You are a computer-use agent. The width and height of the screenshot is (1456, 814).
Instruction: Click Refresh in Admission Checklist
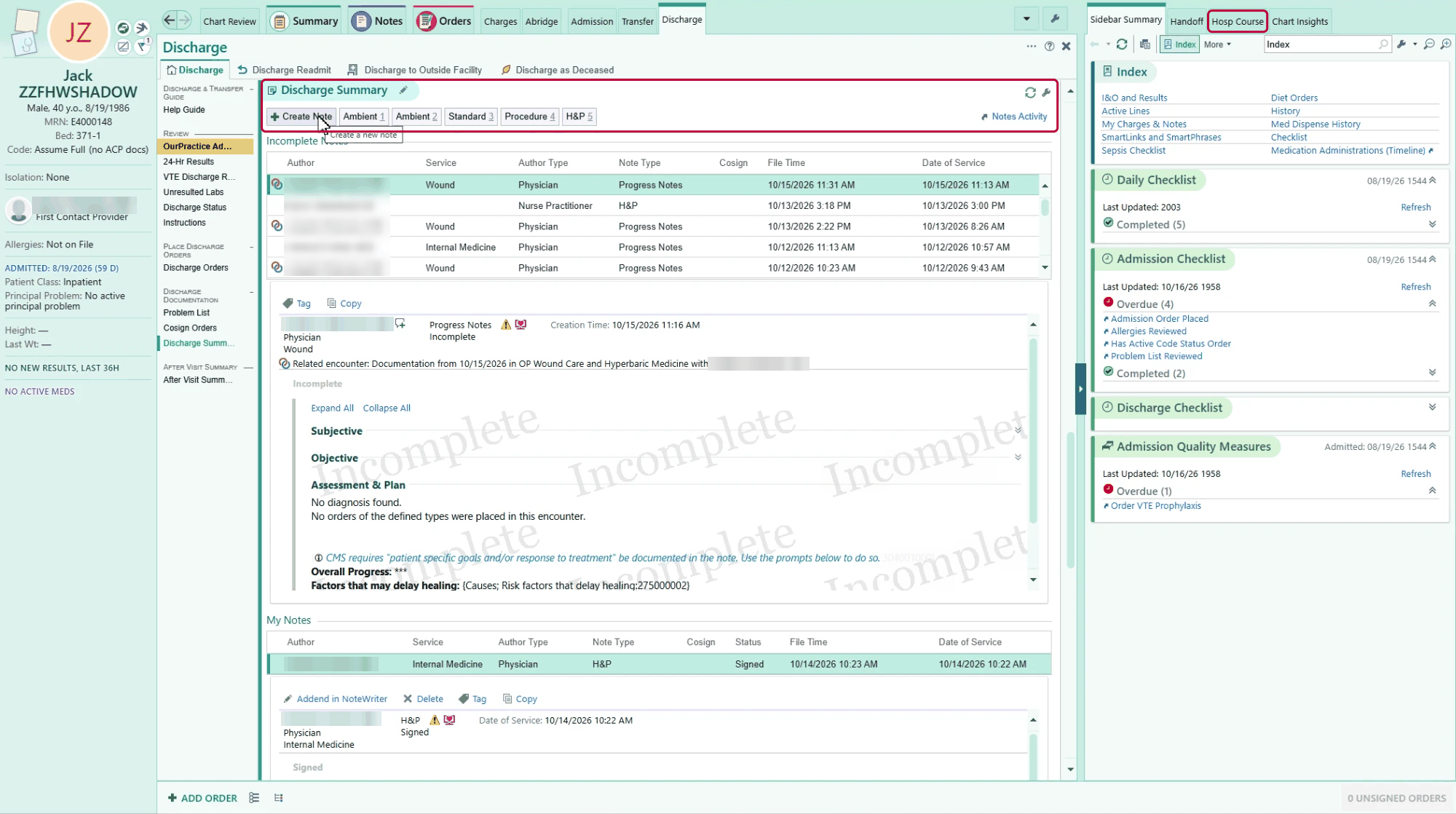coord(1415,287)
